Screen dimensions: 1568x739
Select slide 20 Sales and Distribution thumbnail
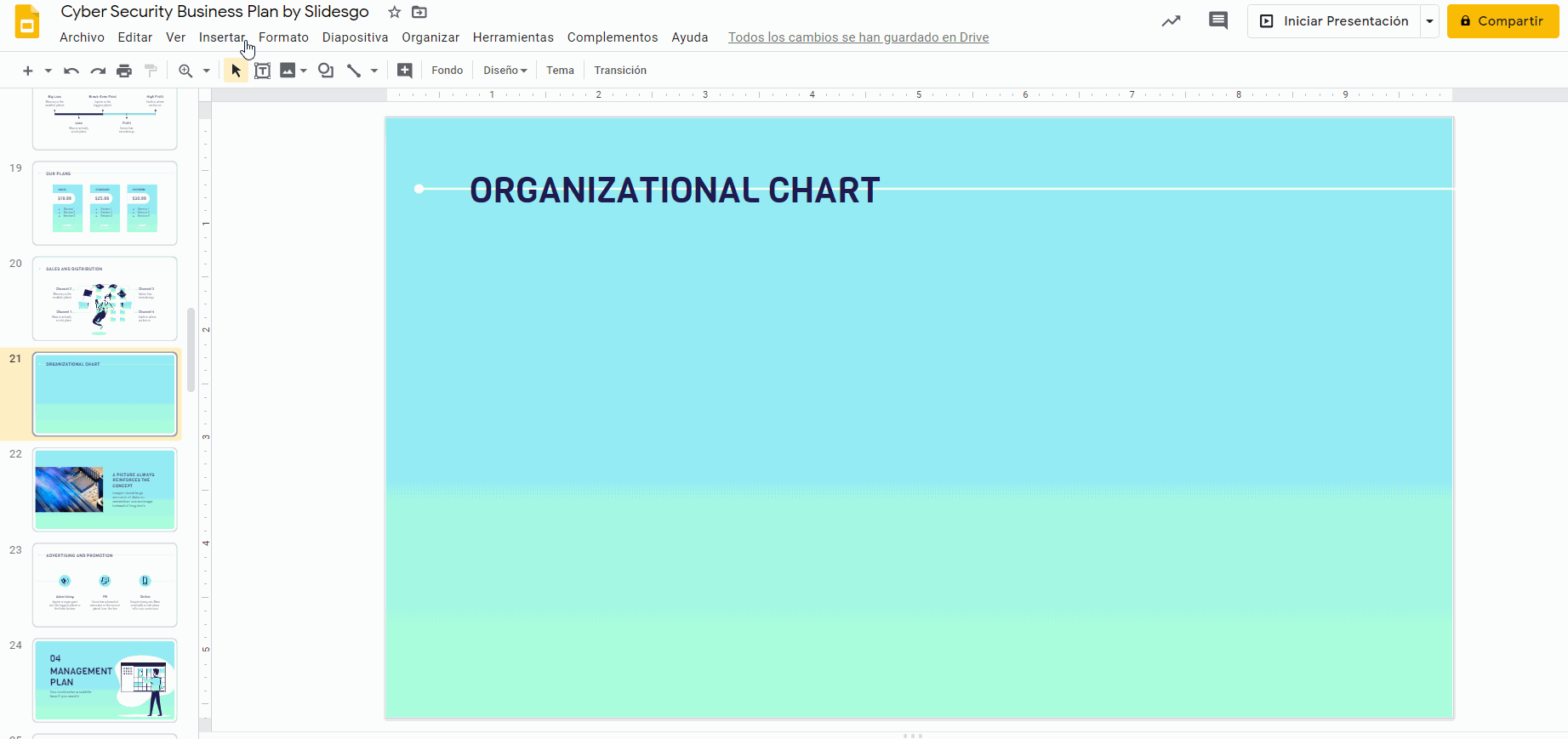[105, 298]
